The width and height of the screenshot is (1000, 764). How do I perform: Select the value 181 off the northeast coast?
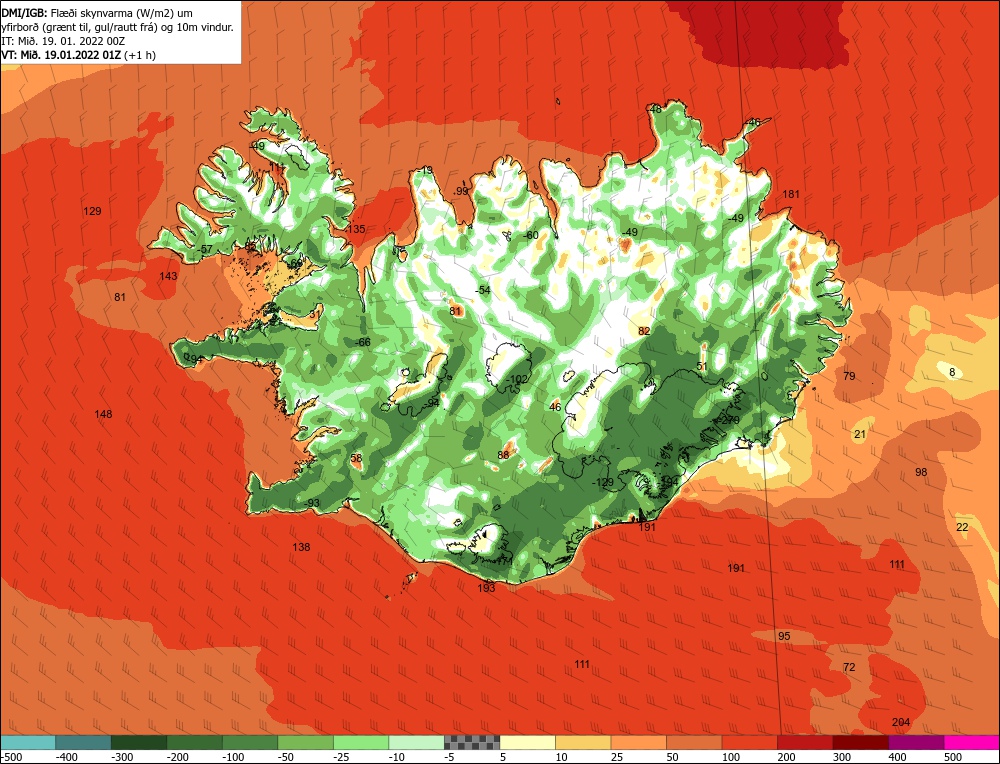pyautogui.click(x=791, y=194)
